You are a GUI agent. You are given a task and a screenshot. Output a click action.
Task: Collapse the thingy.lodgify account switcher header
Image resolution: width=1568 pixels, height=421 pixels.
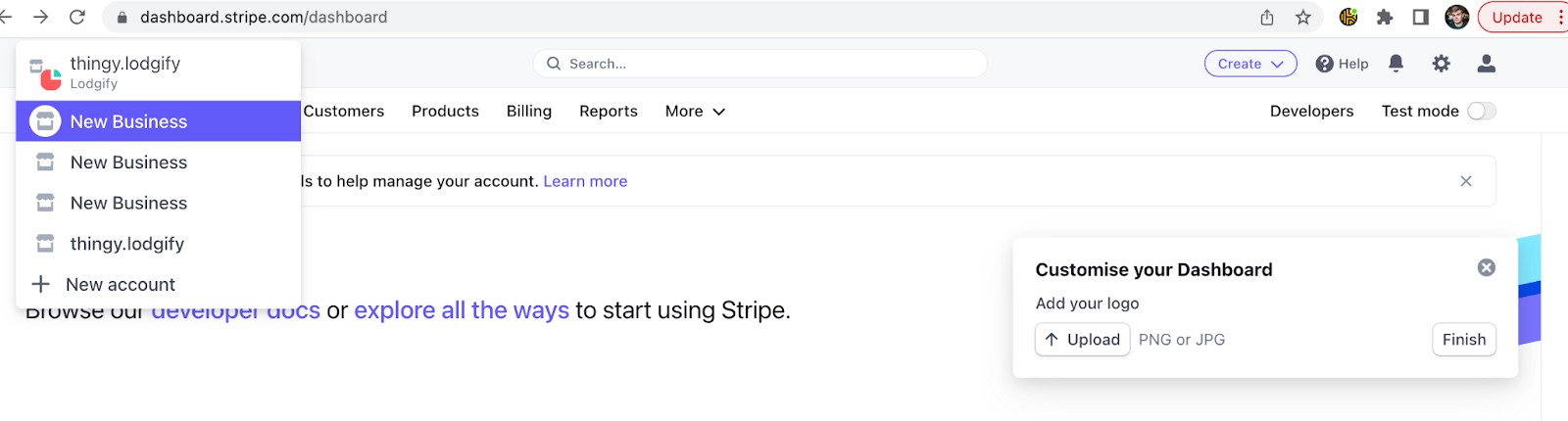click(124, 71)
